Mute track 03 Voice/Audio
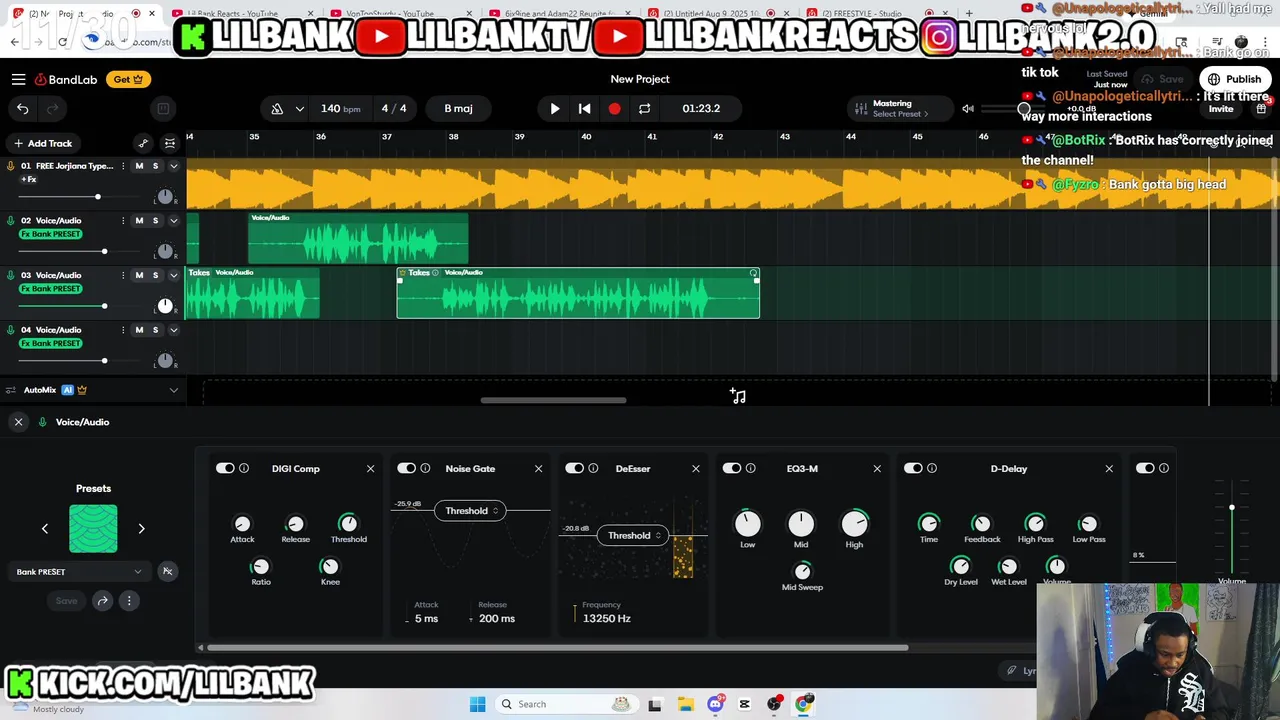Image resolution: width=1280 pixels, height=720 pixels. click(x=139, y=275)
